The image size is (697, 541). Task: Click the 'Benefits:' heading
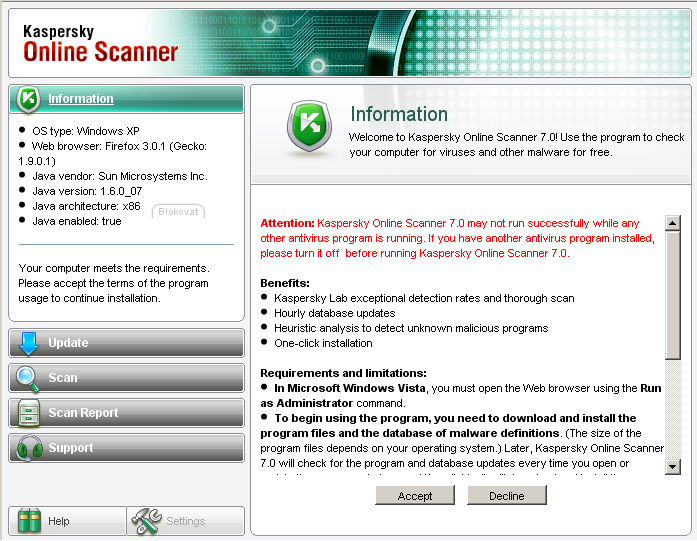tap(285, 283)
